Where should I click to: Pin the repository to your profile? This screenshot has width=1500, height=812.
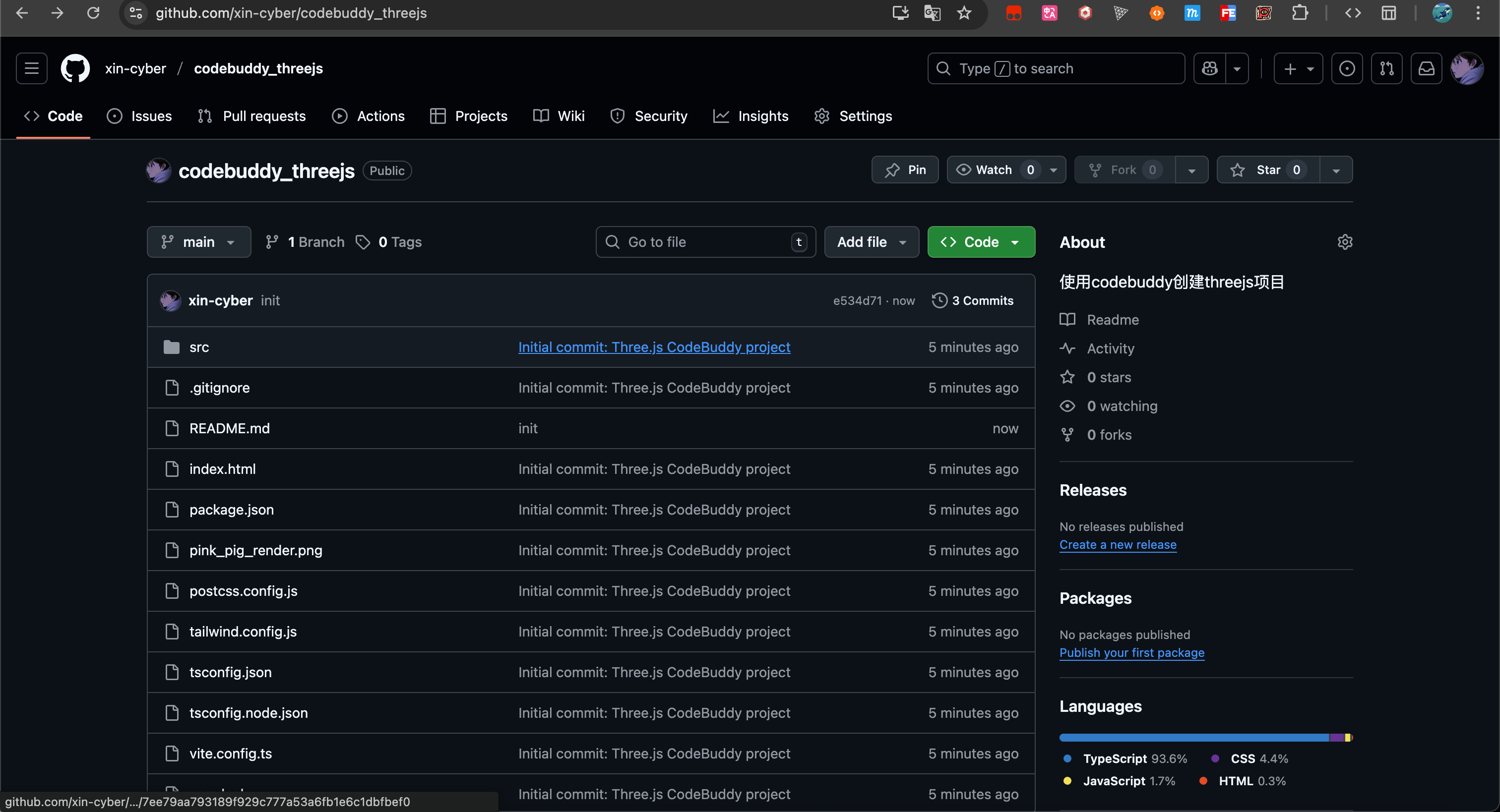point(905,170)
